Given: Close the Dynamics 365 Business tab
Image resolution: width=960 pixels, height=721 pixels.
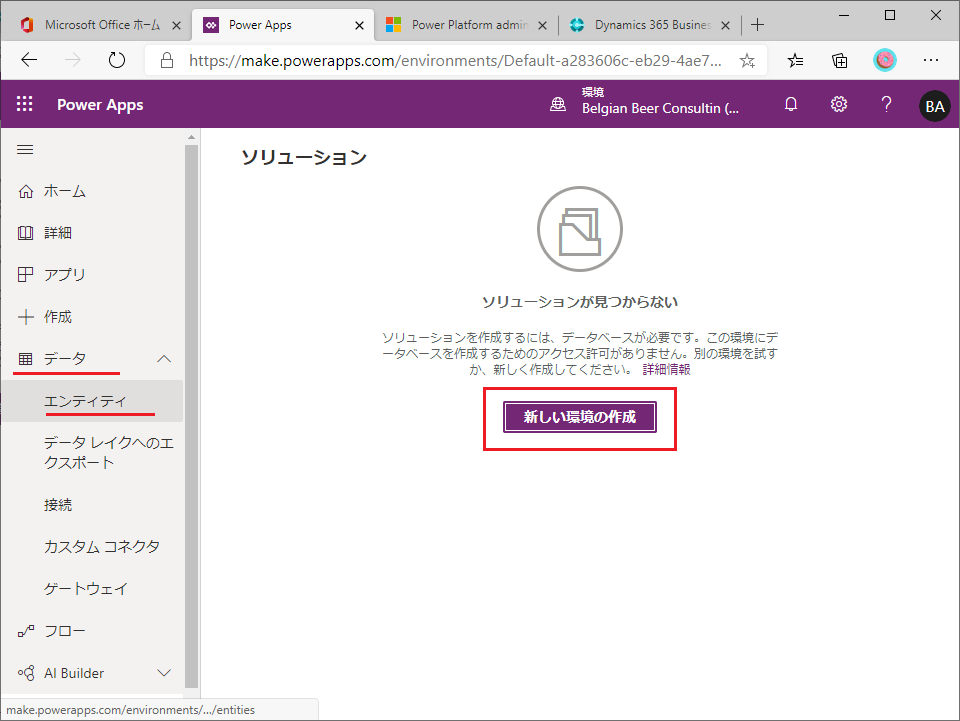Looking at the screenshot, I should click(x=726, y=25).
